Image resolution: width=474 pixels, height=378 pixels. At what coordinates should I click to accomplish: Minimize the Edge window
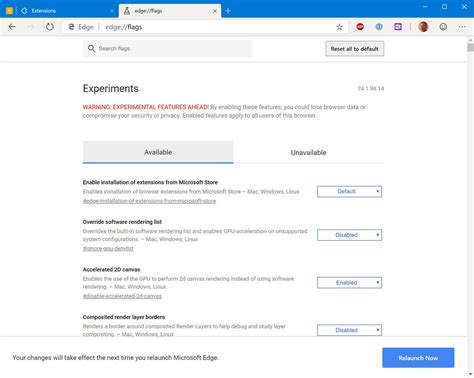[425, 7]
